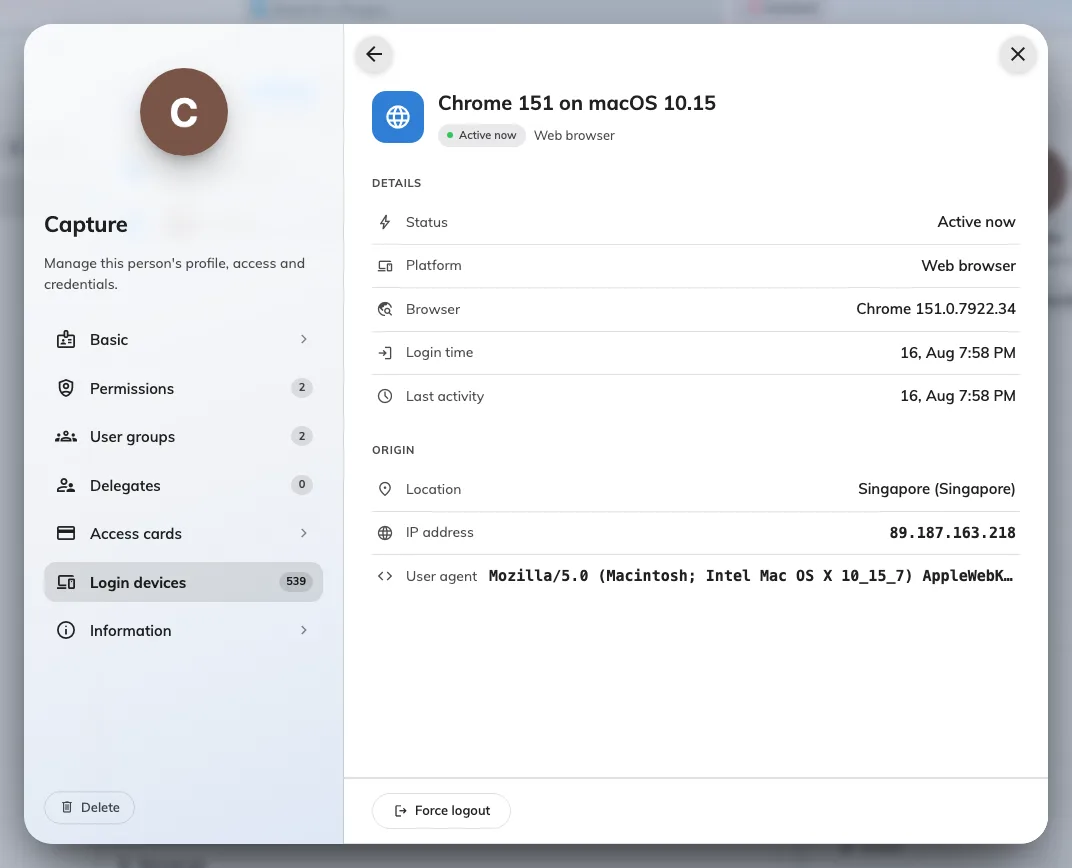Screen dimensions: 1072x868
Task: Click the Location pin icon
Action: [x=385, y=489]
